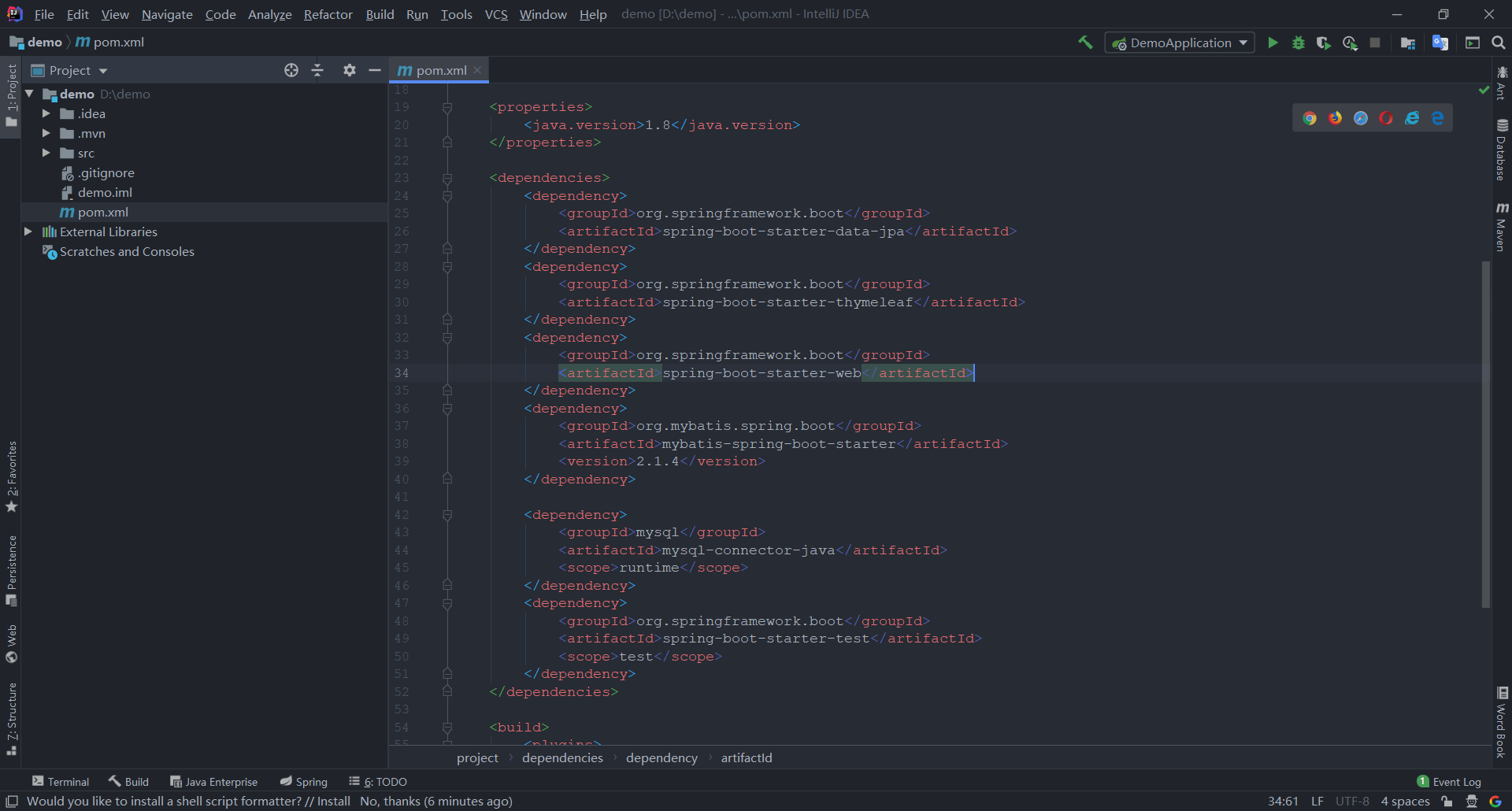Click the grey Stop square icon

[1375, 43]
